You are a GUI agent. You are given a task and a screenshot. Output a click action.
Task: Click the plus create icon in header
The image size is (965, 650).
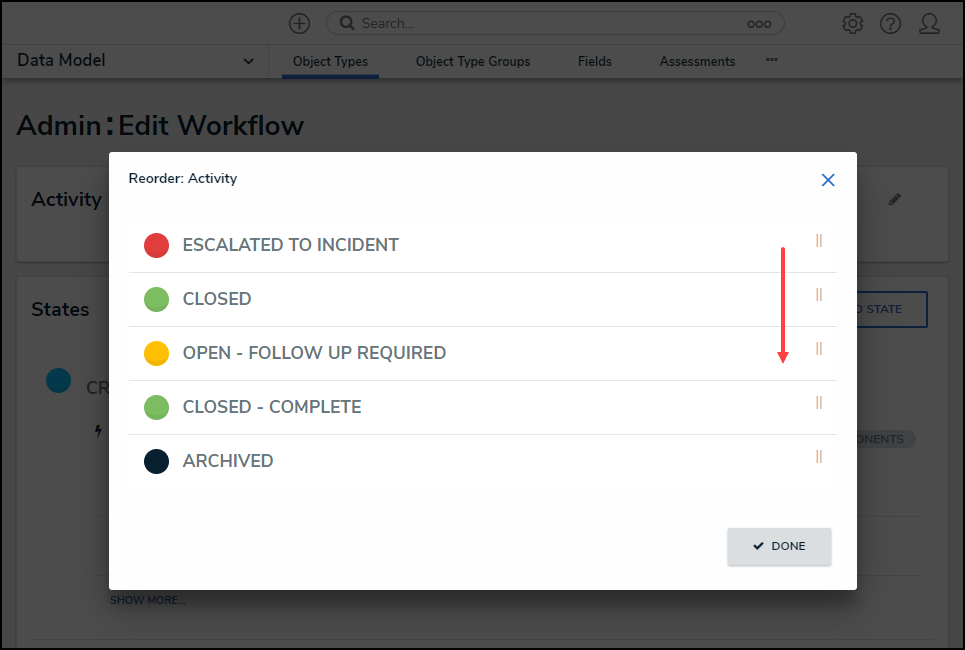click(x=299, y=23)
